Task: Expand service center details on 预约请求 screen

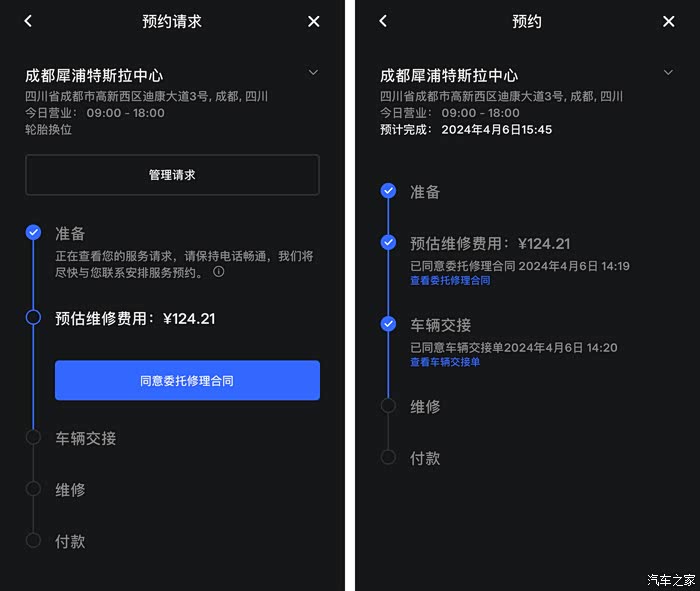Action: pyautogui.click(x=313, y=72)
